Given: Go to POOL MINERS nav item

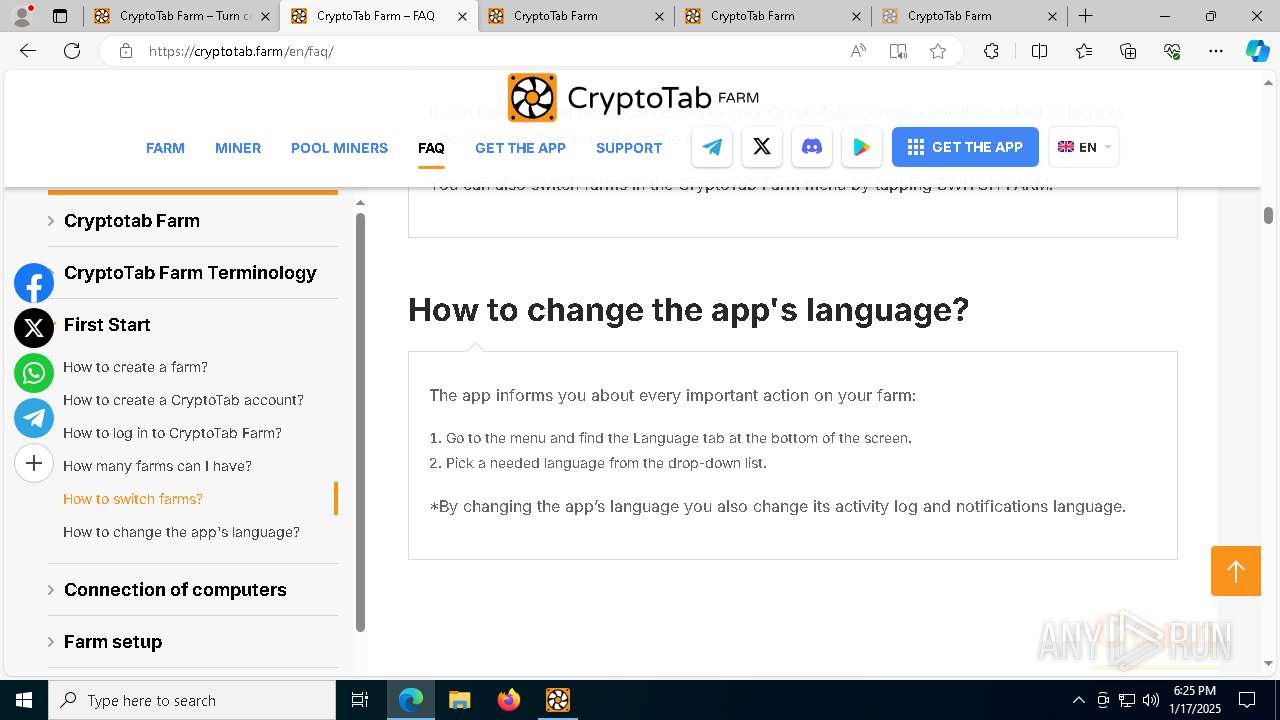Looking at the screenshot, I should tap(339, 148).
